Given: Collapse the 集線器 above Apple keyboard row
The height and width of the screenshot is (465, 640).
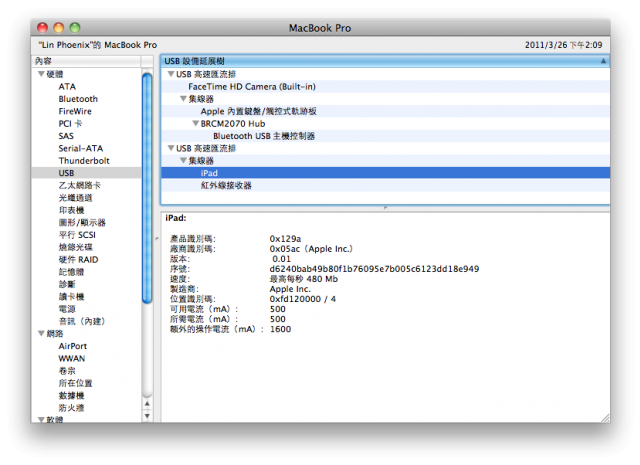Looking at the screenshot, I should point(183,98).
